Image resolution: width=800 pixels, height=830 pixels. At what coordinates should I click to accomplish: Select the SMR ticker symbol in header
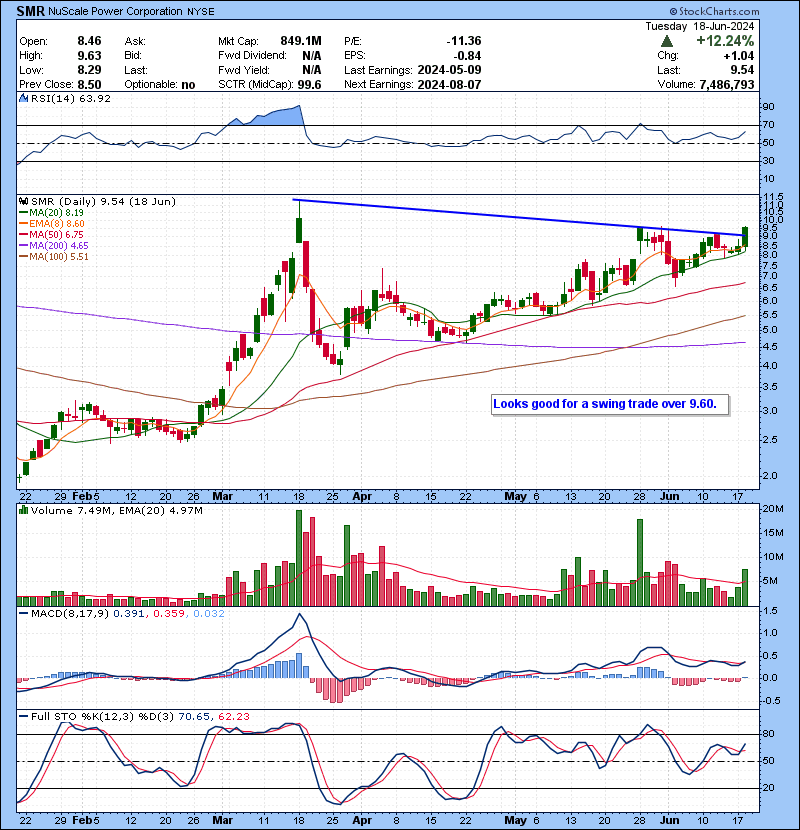31,11
